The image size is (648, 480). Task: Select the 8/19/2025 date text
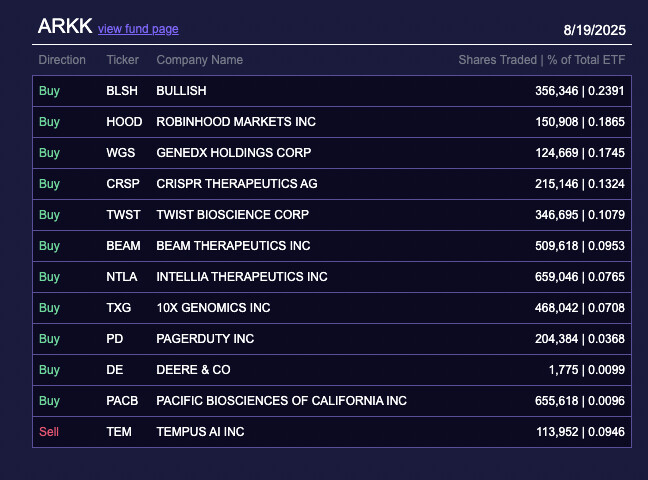coord(594,30)
